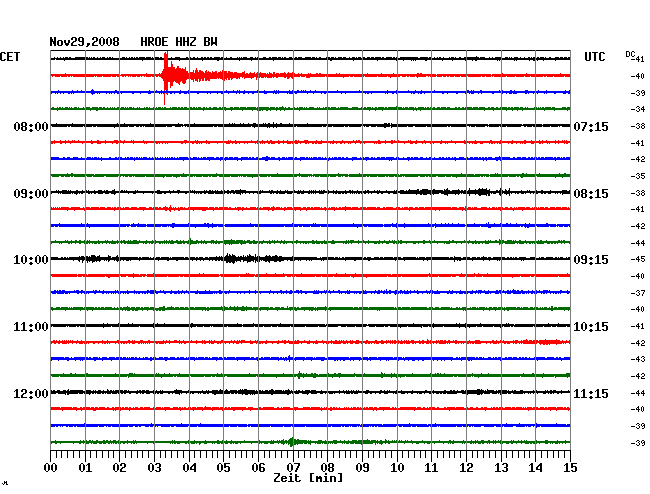Click the CET time zone label
Screen dimensions: 650x494
(10, 57)
